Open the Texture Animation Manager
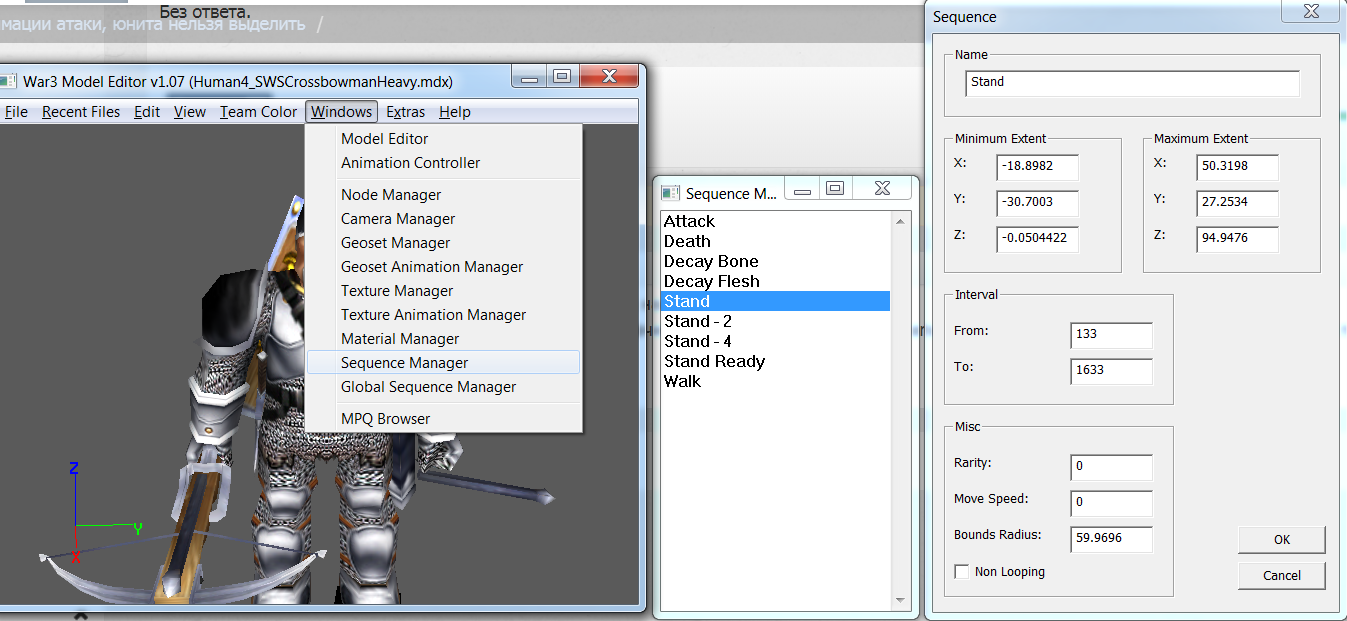This screenshot has width=1347, height=621. pos(444,315)
